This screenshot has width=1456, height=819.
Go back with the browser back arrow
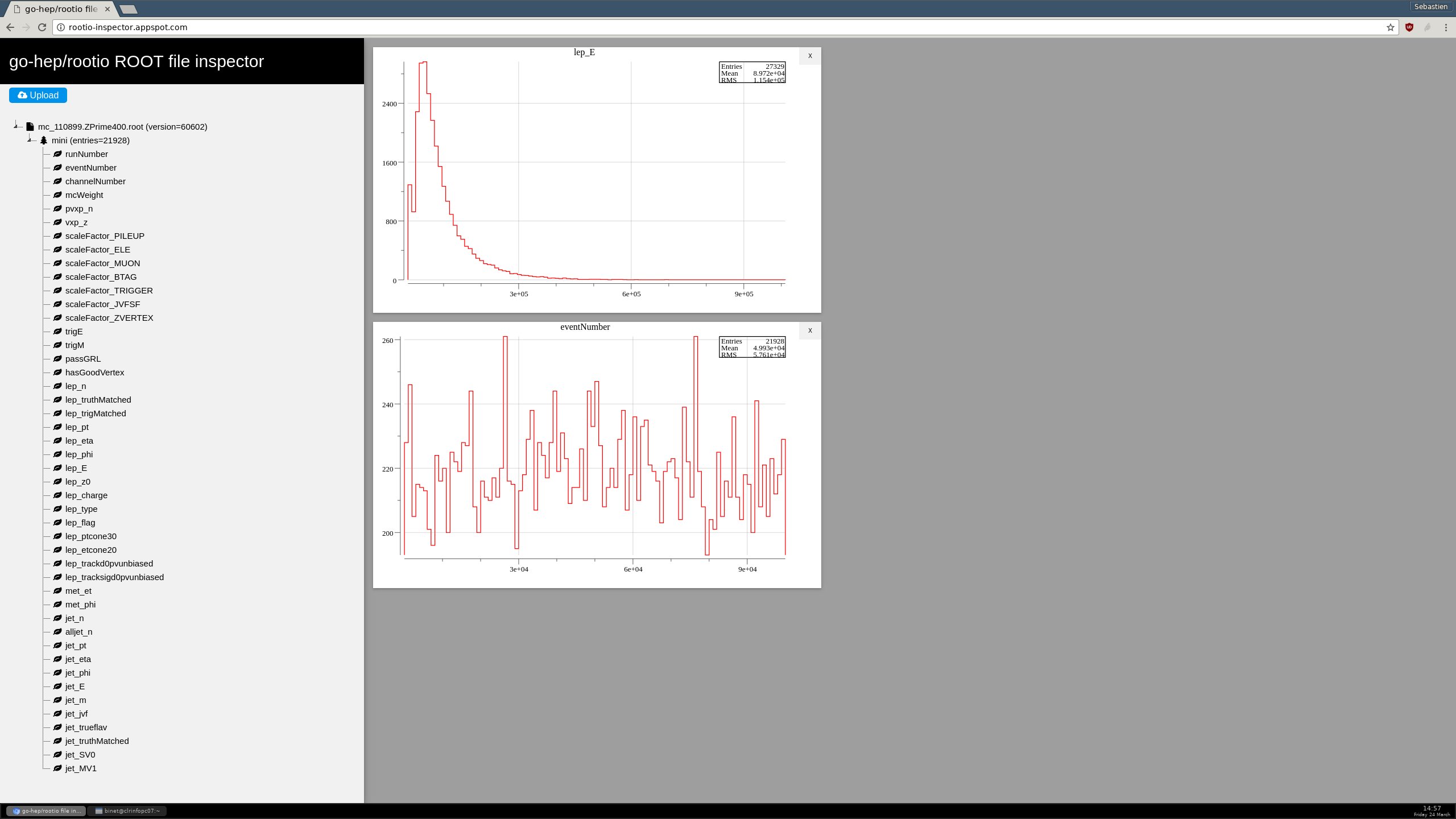coord(10,27)
